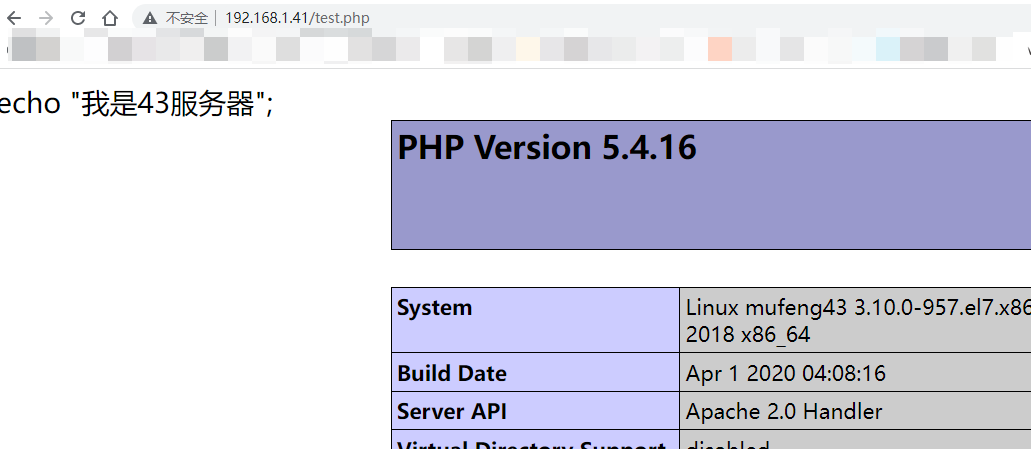Click the orange blurred bookmark in bookmarks bar

pyautogui.click(x=720, y=48)
